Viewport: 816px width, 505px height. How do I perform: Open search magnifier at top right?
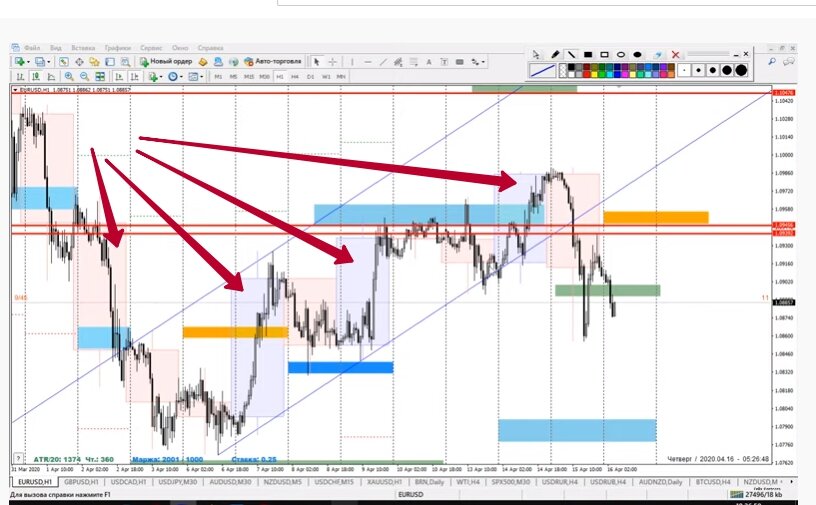coord(772,61)
